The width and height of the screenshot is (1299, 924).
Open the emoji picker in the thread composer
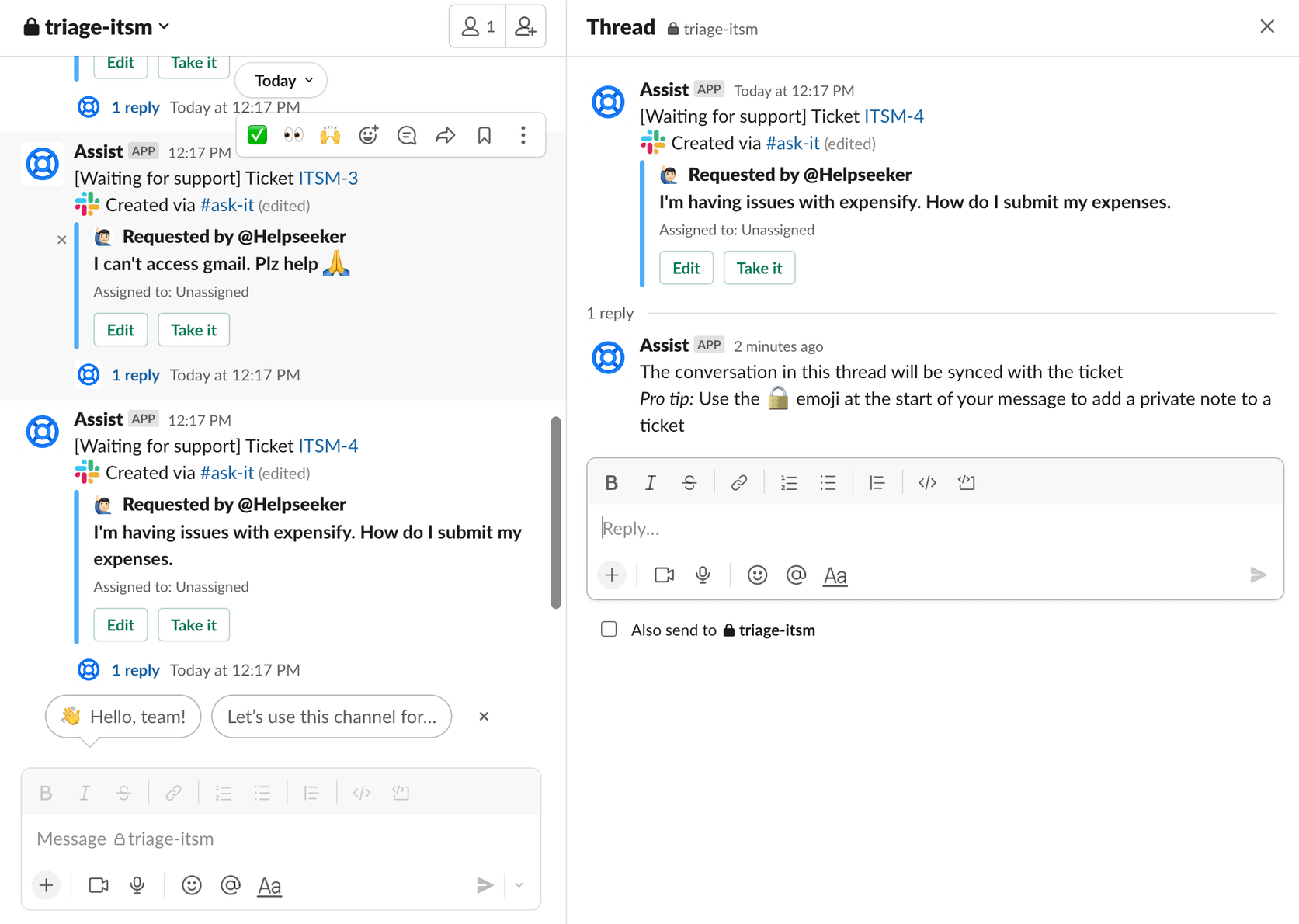[x=757, y=575]
